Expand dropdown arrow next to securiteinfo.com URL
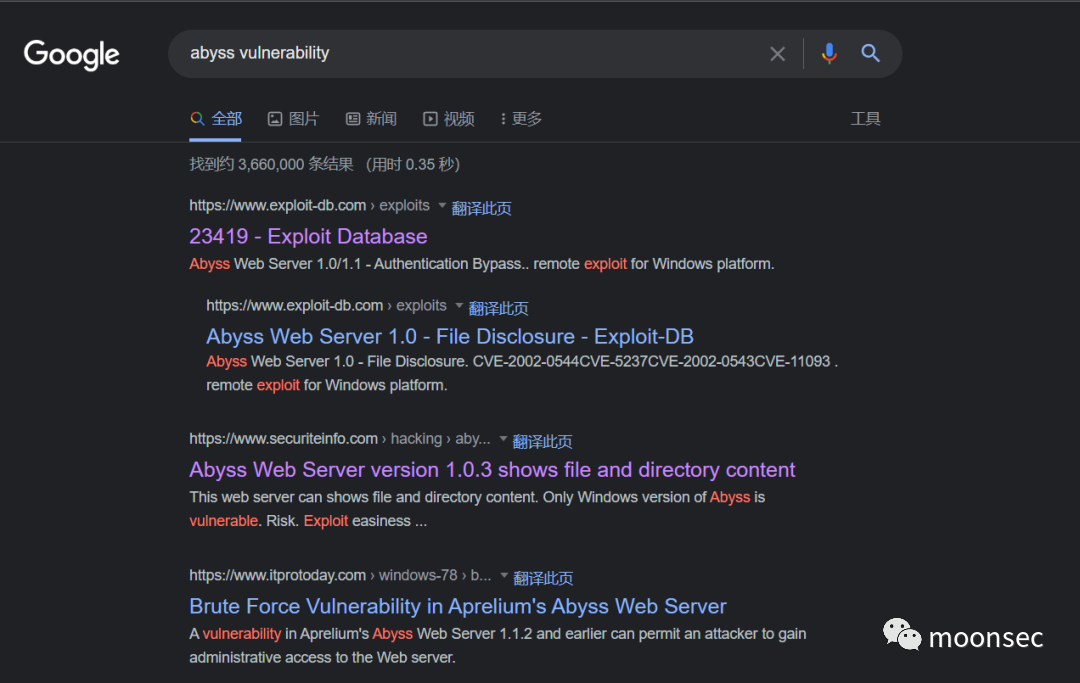Screen dimensions: 1080x683 coord(503,439)
